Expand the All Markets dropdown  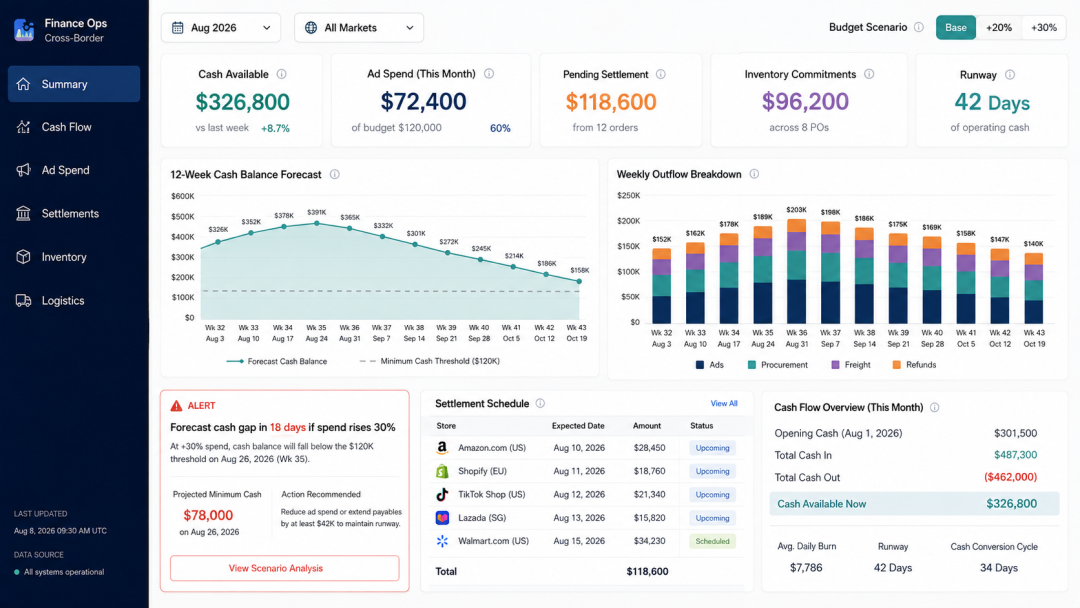(359, 28)
